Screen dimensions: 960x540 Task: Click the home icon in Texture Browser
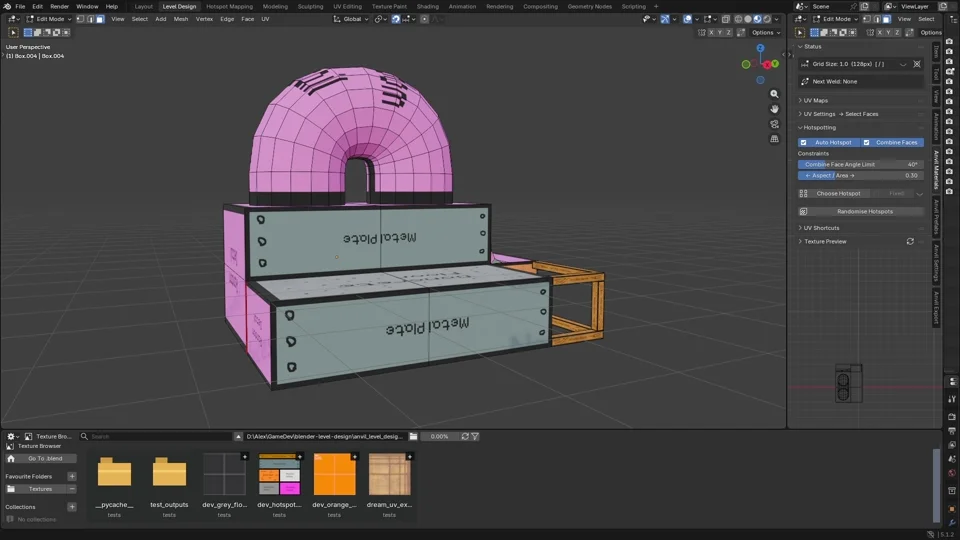click(11, 458)
